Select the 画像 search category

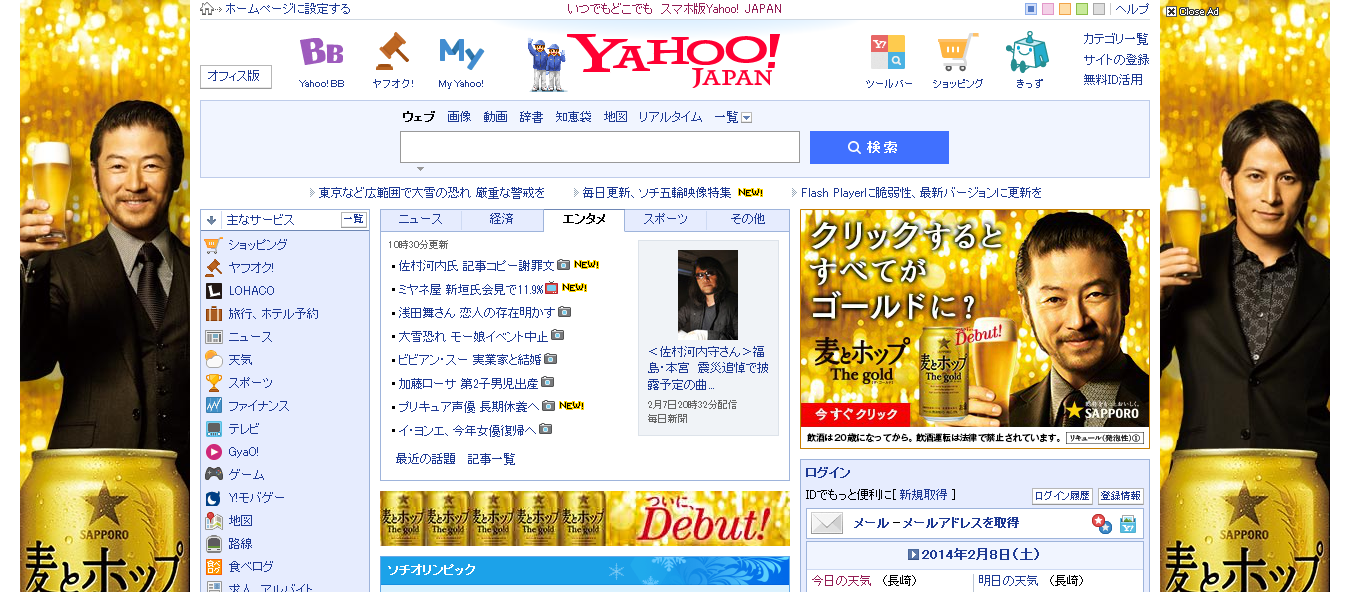[x=459, y=117]
